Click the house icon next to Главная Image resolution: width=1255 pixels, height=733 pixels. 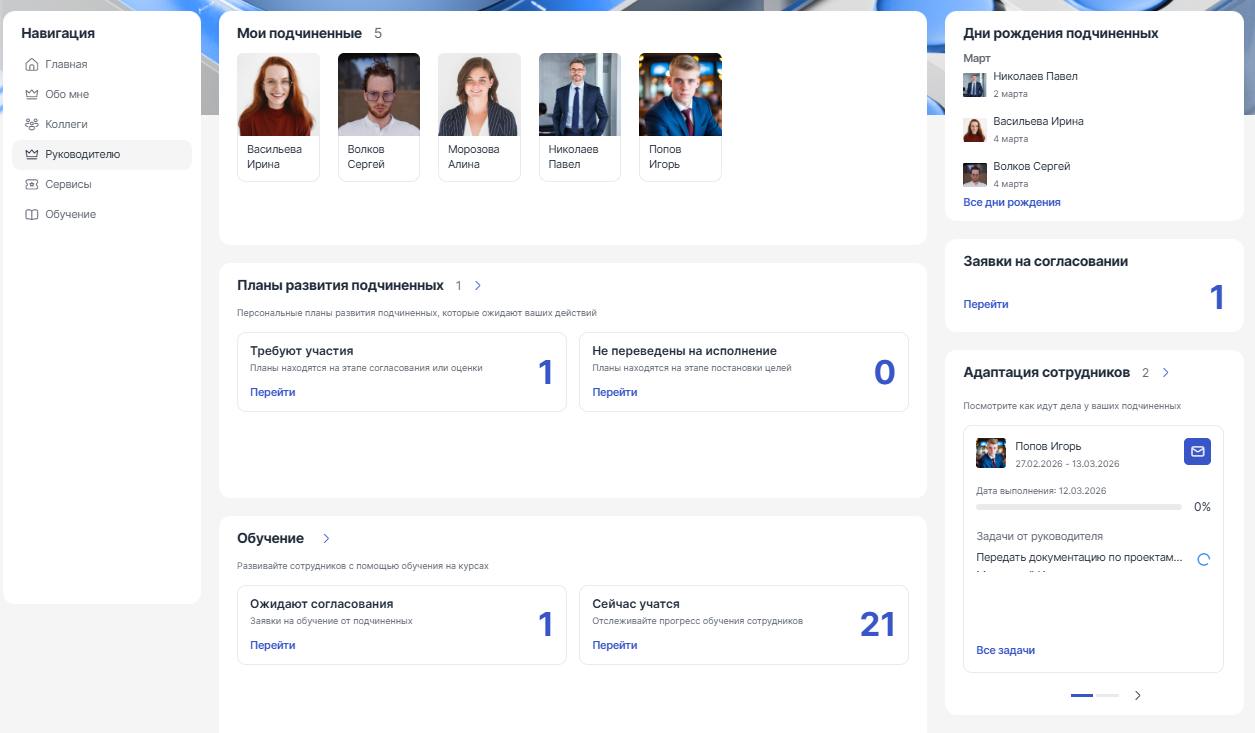tap(32, 65)
